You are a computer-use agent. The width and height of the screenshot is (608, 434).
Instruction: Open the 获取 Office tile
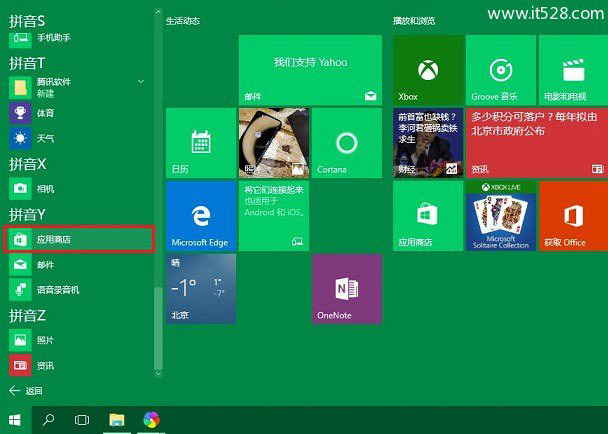click(x=573, y=216)
